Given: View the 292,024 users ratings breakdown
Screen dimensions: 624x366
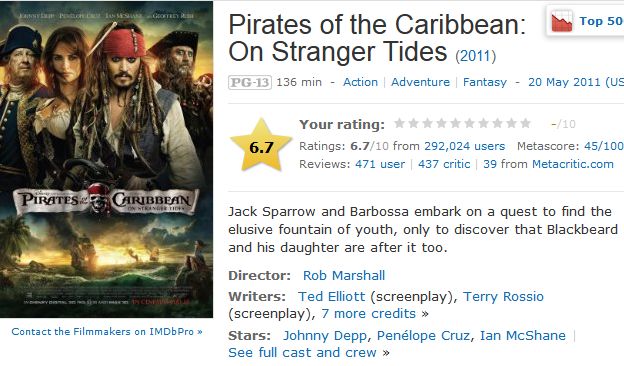Looking at the screenshot, I should (464, 146).
